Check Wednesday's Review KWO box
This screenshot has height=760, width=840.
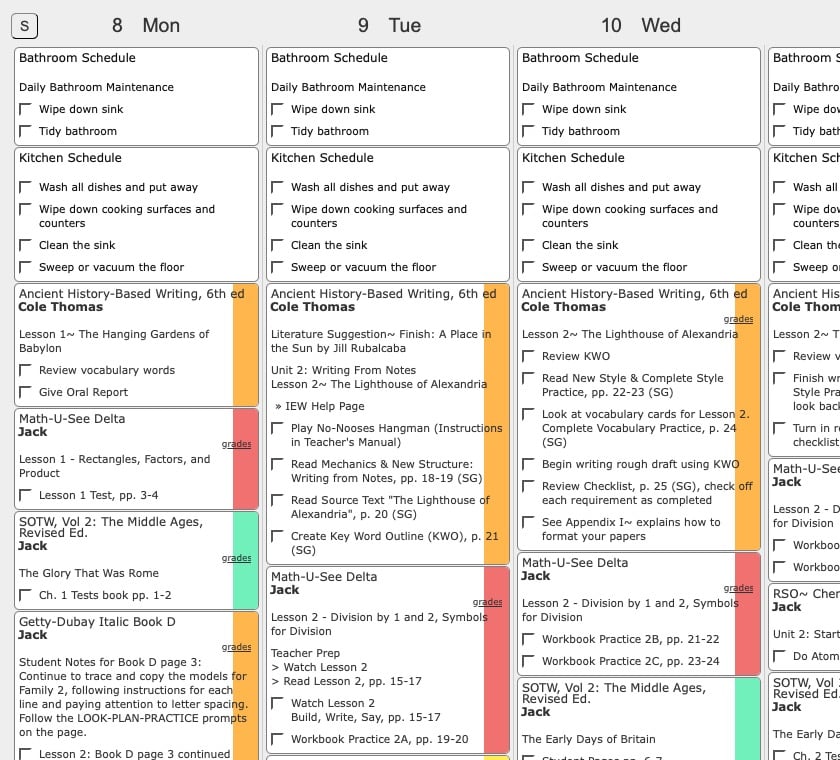click(x=528, y=357)
